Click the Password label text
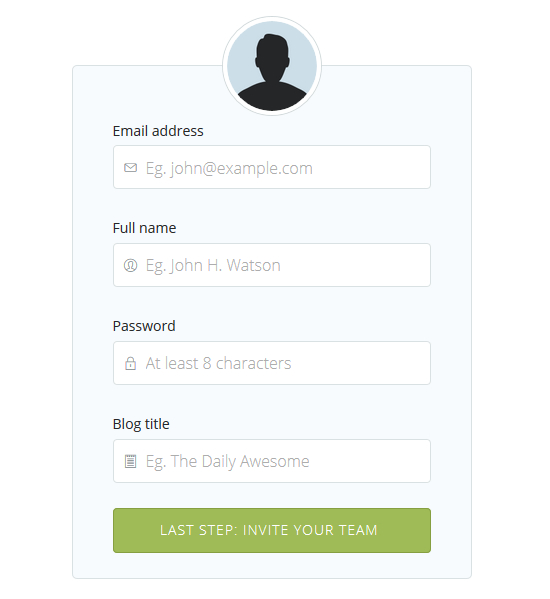Screen dimensions: 550x599 coord(144,326)
